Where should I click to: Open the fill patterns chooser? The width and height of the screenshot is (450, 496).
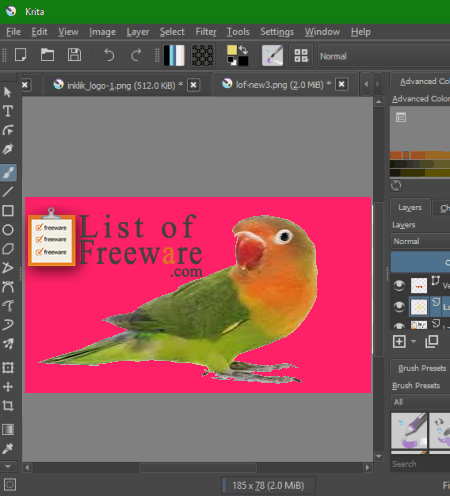tap(203, 55)
